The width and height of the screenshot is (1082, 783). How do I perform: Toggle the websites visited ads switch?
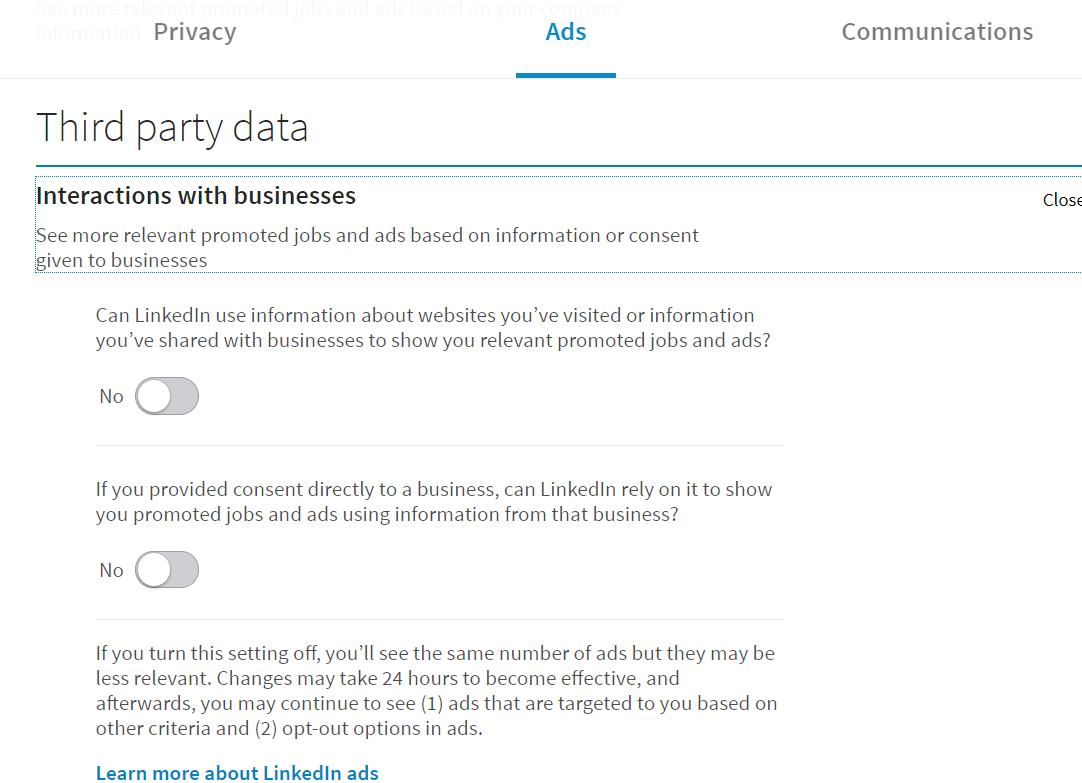pos(167,396)
